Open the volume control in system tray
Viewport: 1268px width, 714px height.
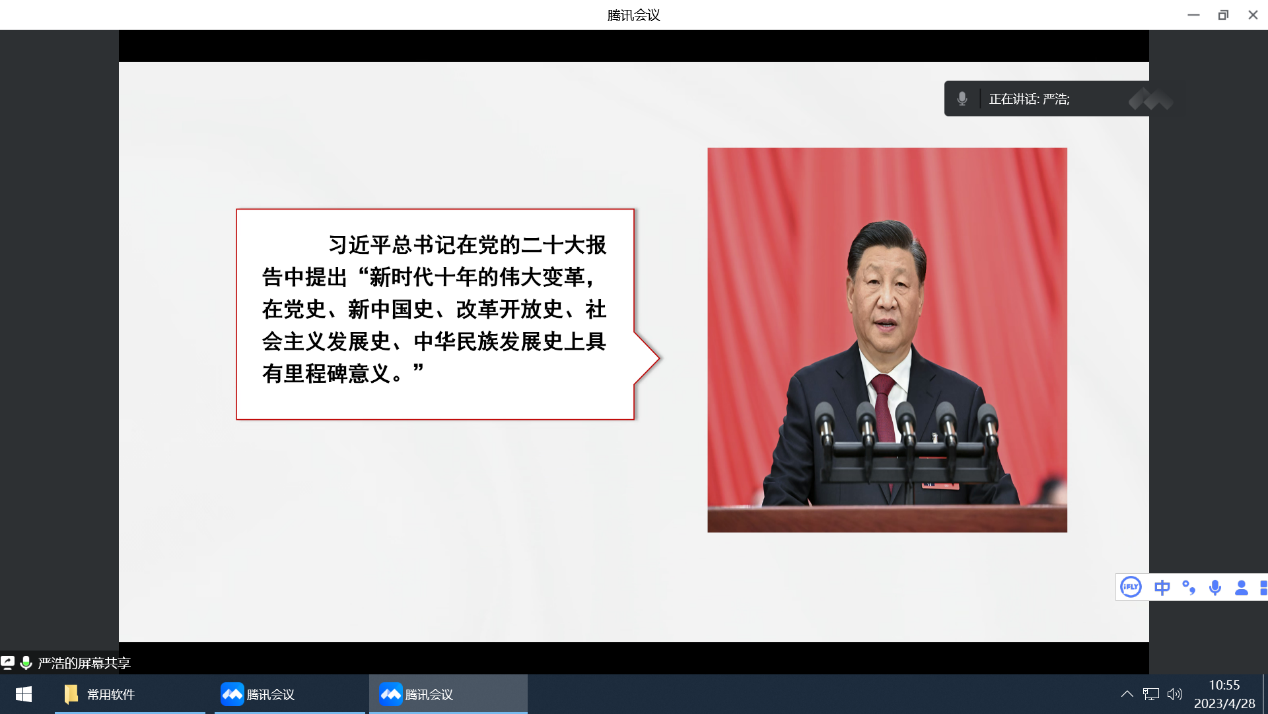click(1175, 694)
